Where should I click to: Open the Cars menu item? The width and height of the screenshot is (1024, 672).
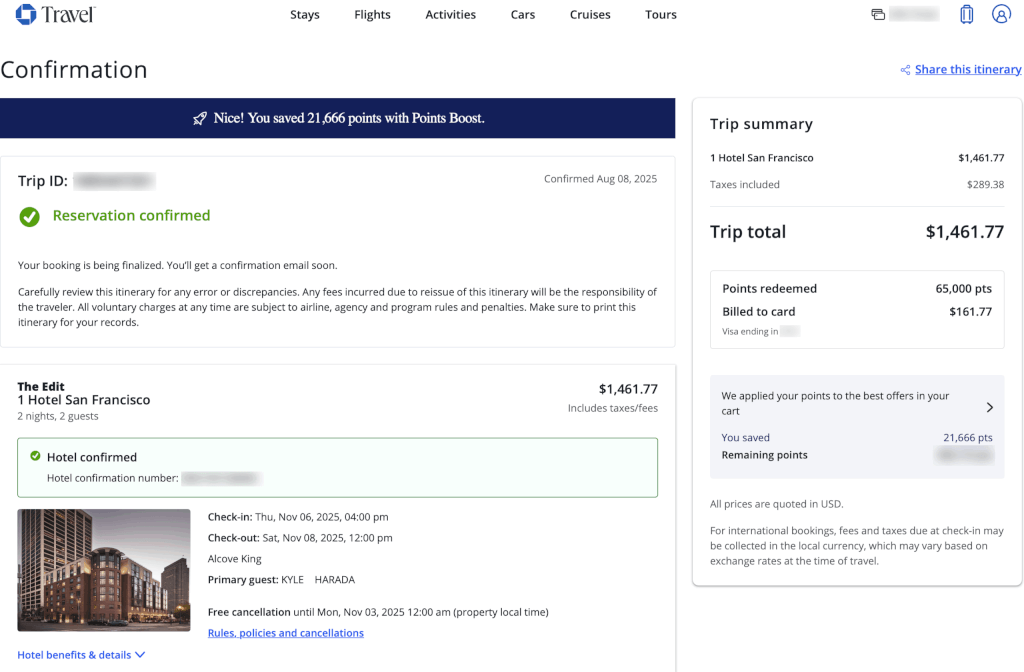(x=523, y=14)
